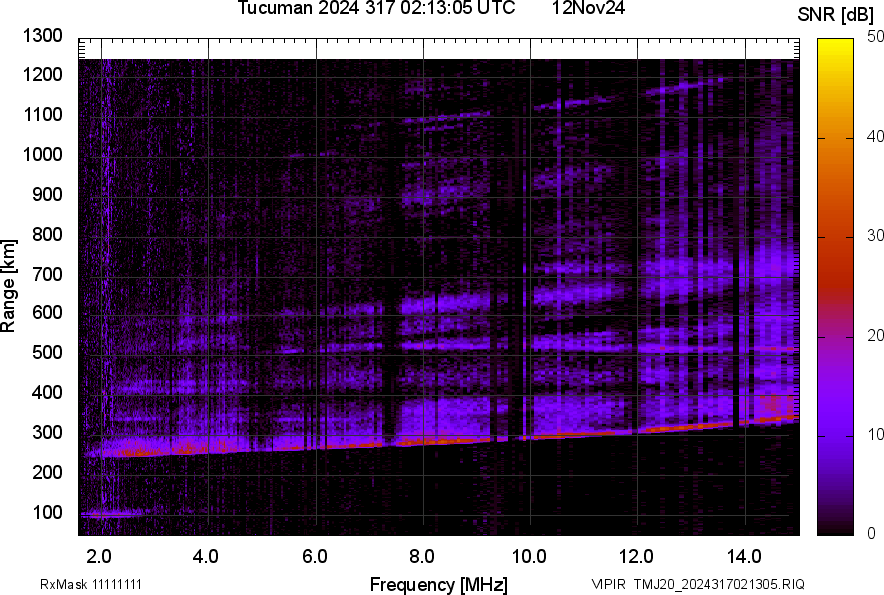Viewport: 884px width, 595px height.
Task: Click the 'VIPIR' footer label
Action: tap(608, 584)
